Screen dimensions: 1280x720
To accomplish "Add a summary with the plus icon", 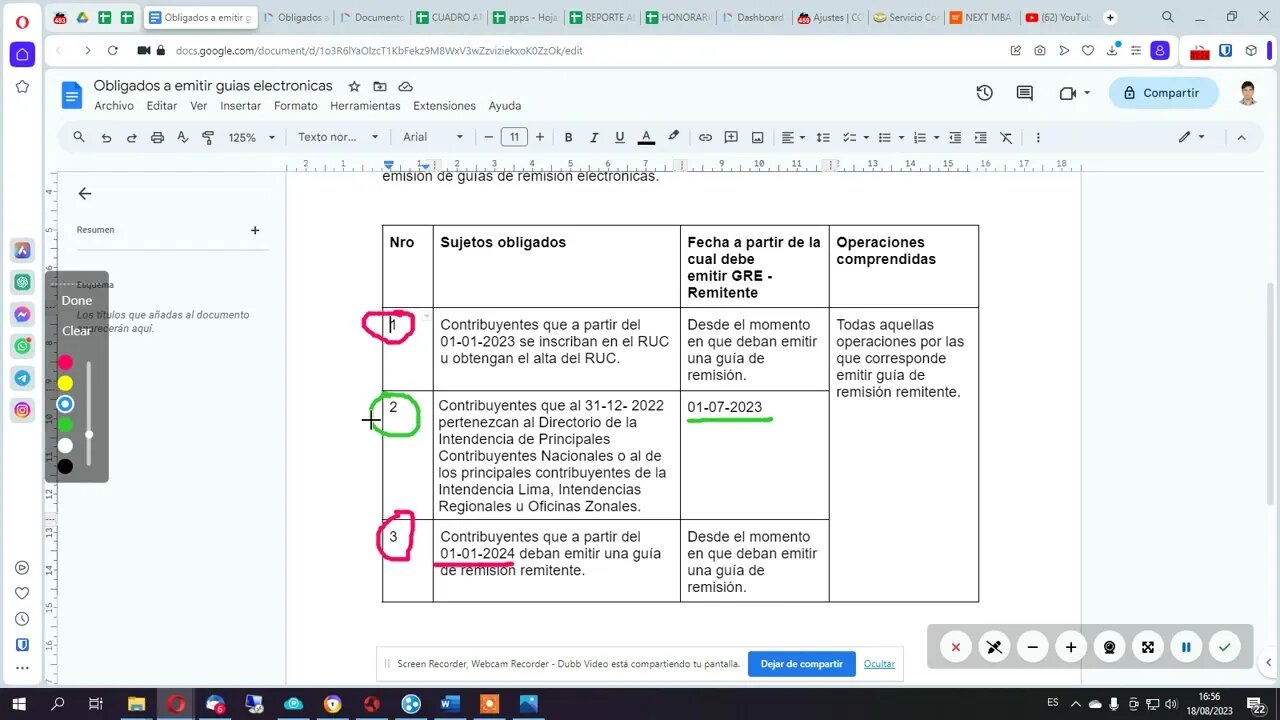I will pyautogui.click(x=255, y=230).
